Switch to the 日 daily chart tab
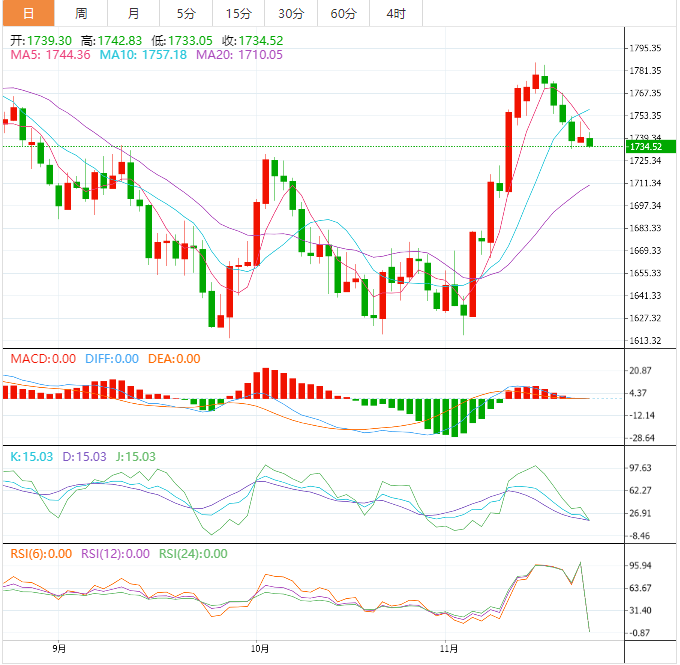680x665 pixels. (x=27, y=13)
